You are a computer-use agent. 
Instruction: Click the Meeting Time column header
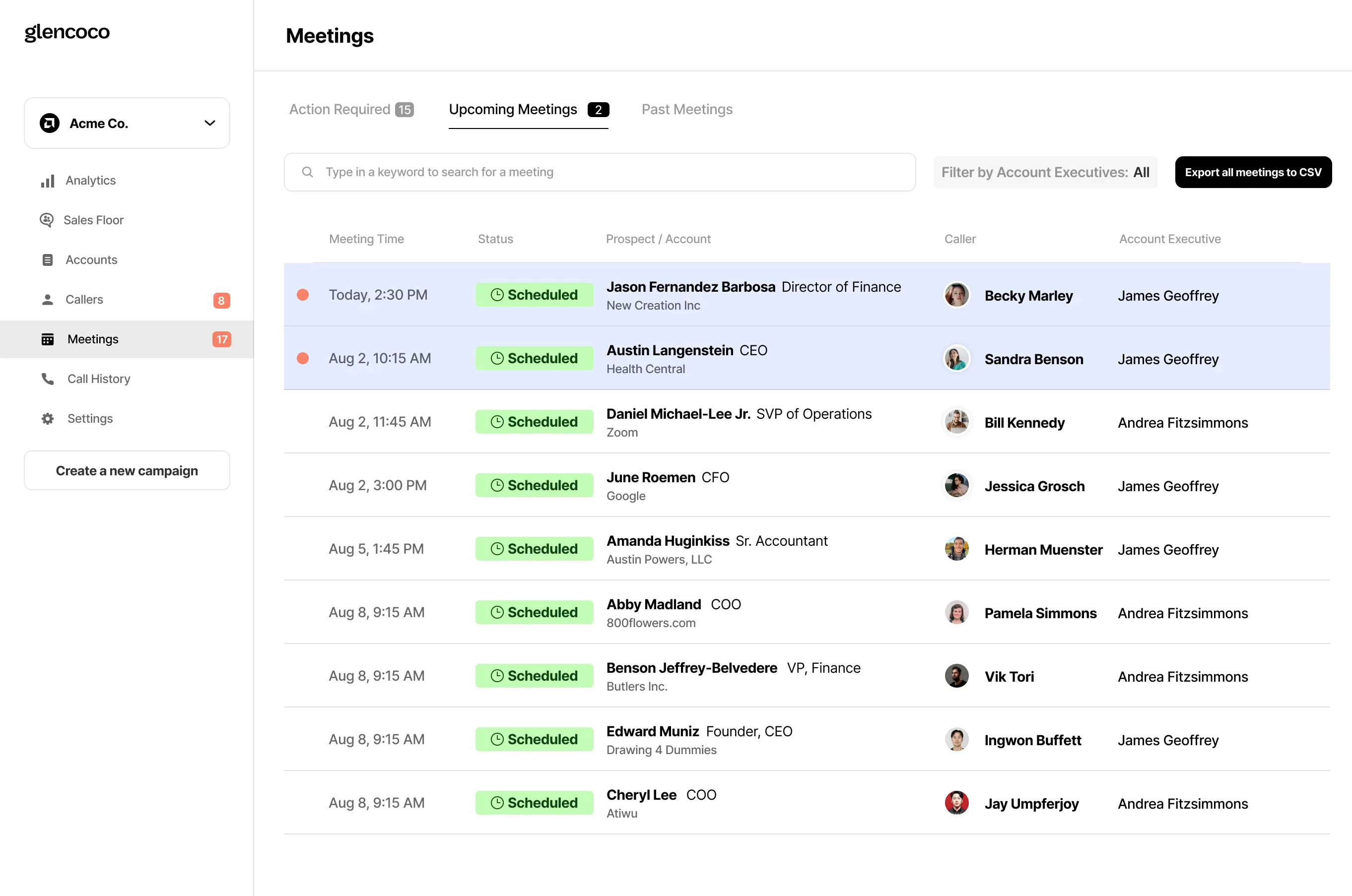366,239
